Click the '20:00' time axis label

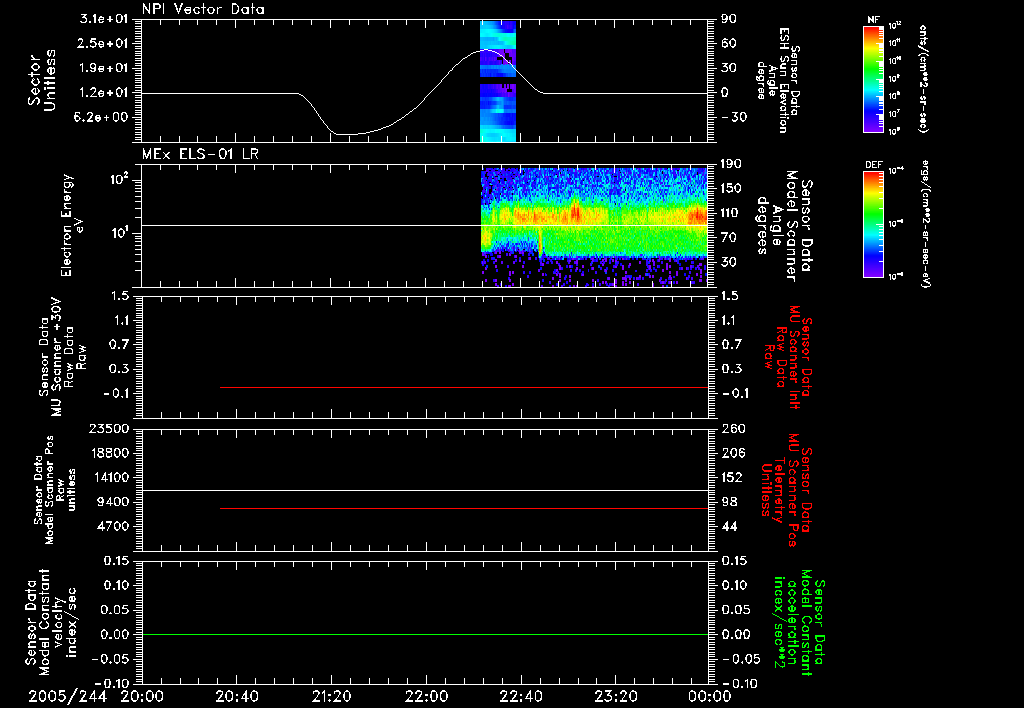pyautogui.click(x=142, y=696)
